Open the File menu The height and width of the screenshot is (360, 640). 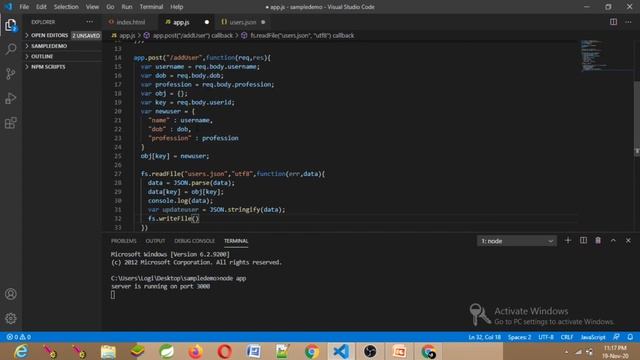[24, 7]
